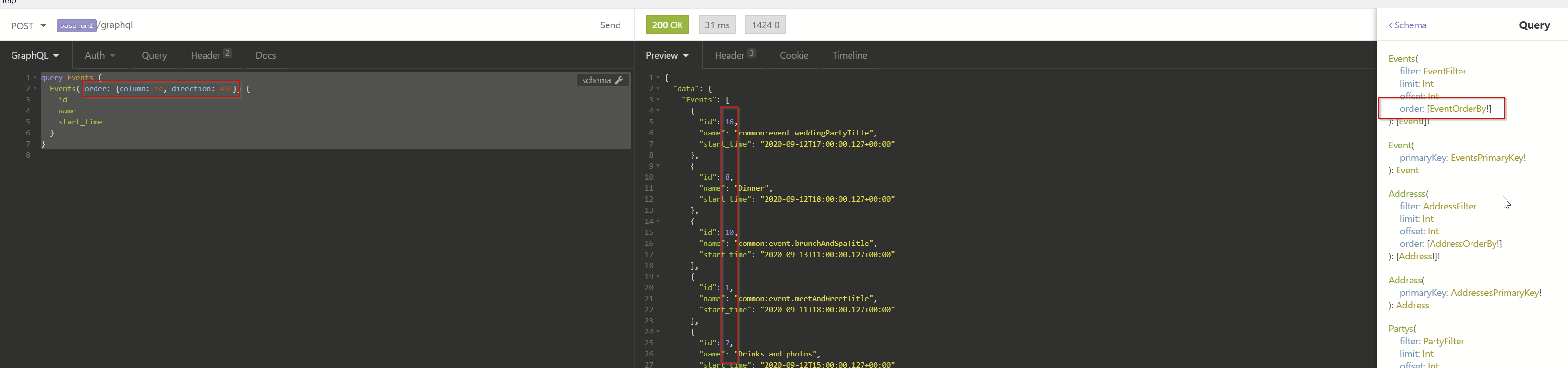Click "Drinks and photos" value in response
1568x368 pixels.
777,355
